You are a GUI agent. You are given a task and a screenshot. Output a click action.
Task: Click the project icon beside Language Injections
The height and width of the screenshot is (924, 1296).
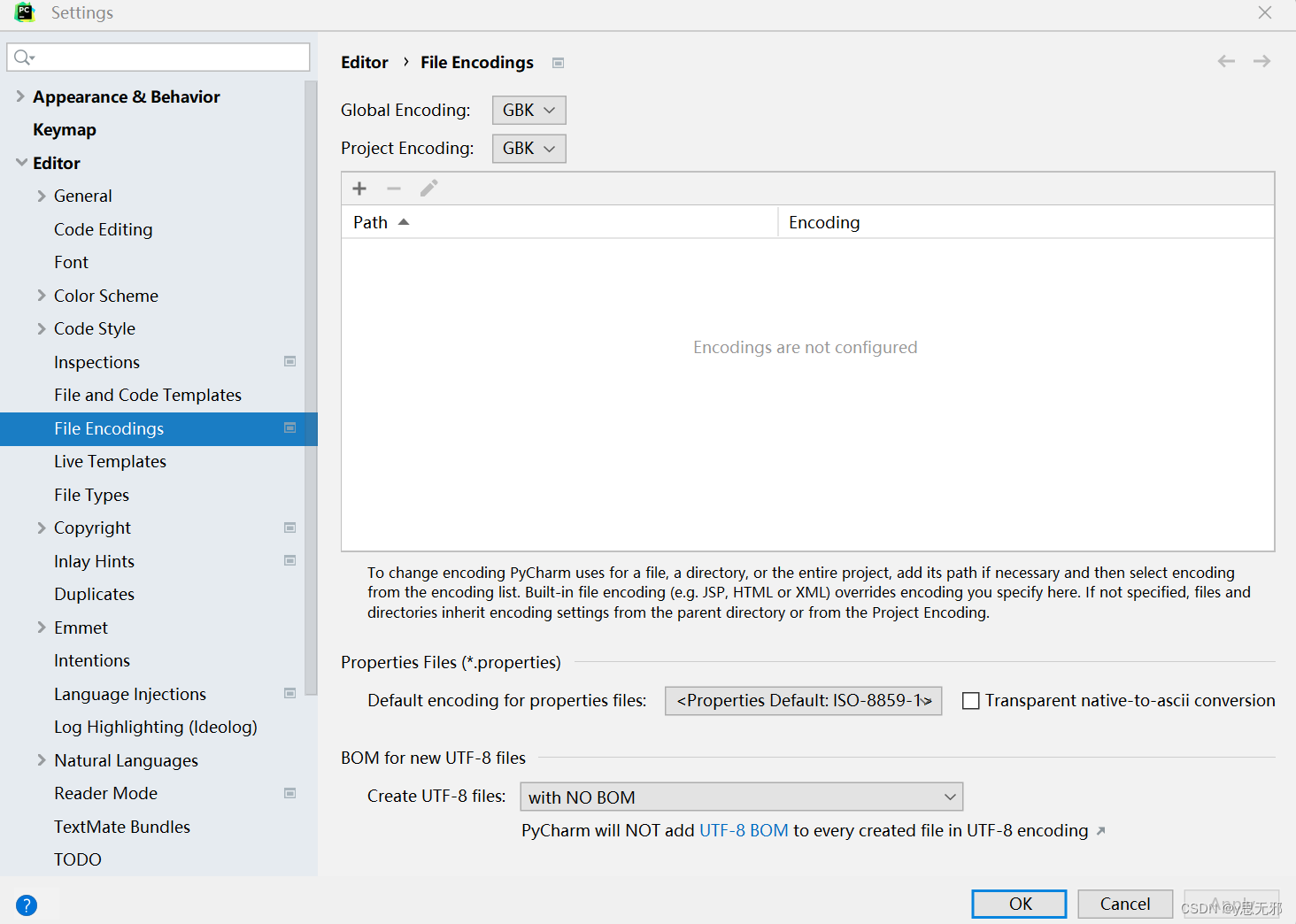pos(289,693)
